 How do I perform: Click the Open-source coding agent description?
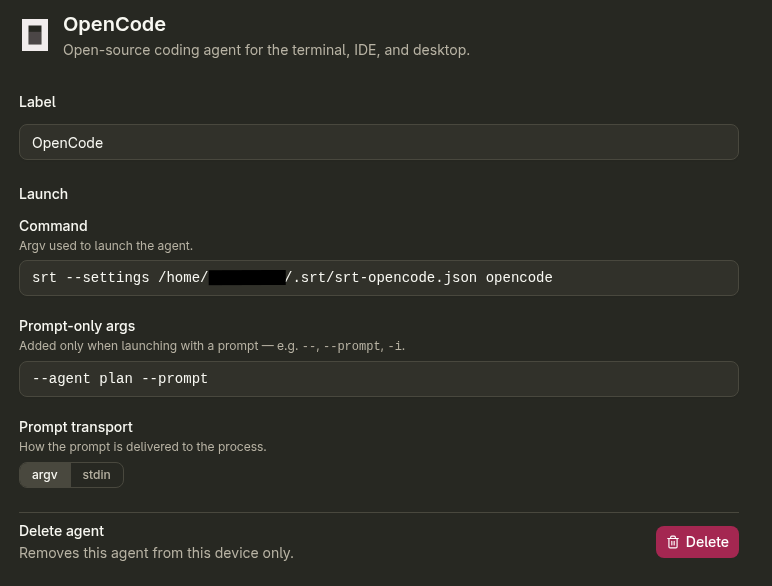(x=266, y=50)
